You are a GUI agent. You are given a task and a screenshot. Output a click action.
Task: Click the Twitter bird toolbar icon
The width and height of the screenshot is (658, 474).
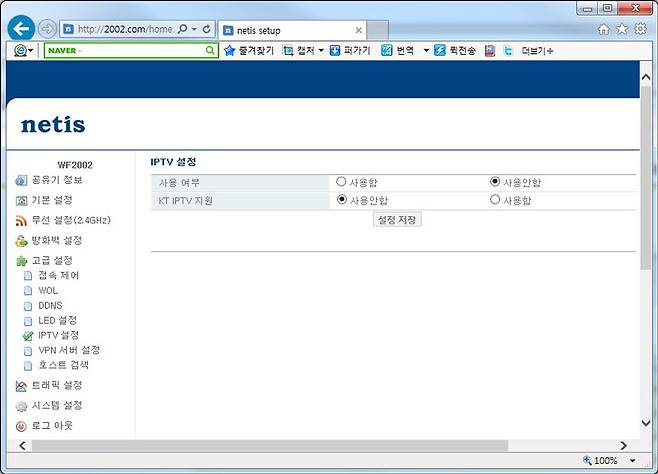point(508,51)
